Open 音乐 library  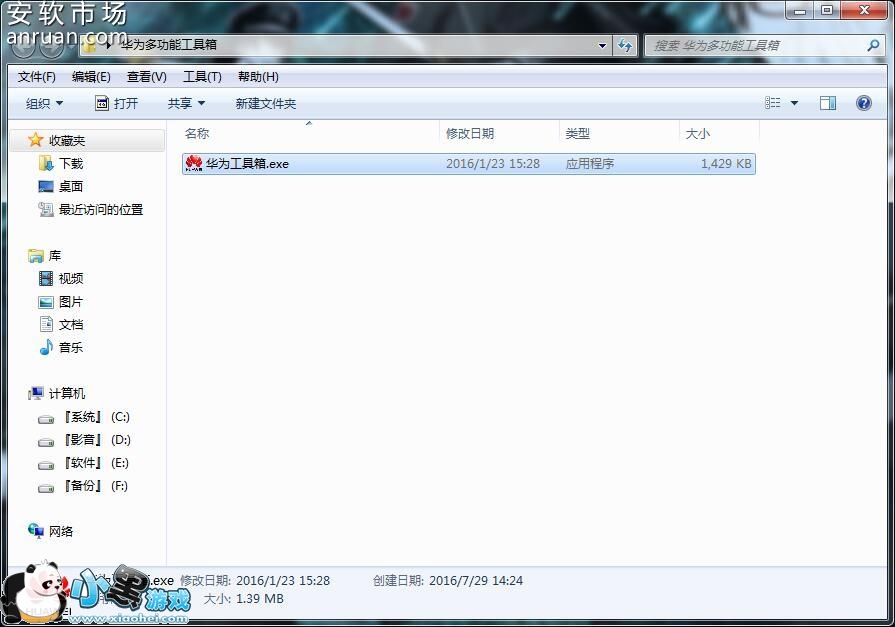pos(71,347)
